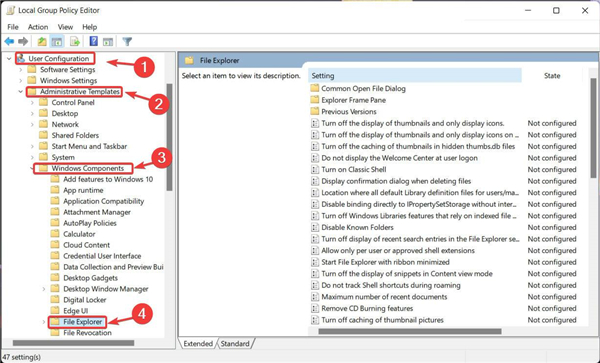600x363 pixels.
Task: Click the Filter funnel toolbar icon
Action: tap(127, 41)
